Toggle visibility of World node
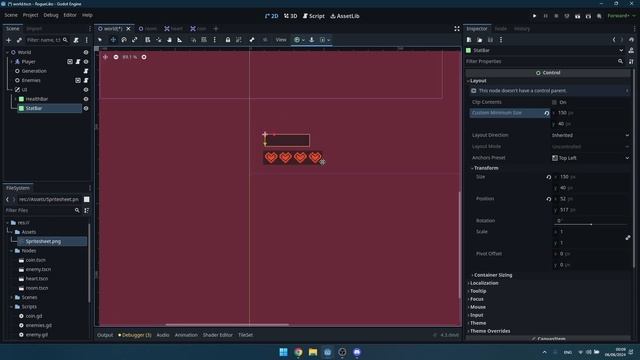This screenshot has height=360, width=640. [x=86, y=52]
